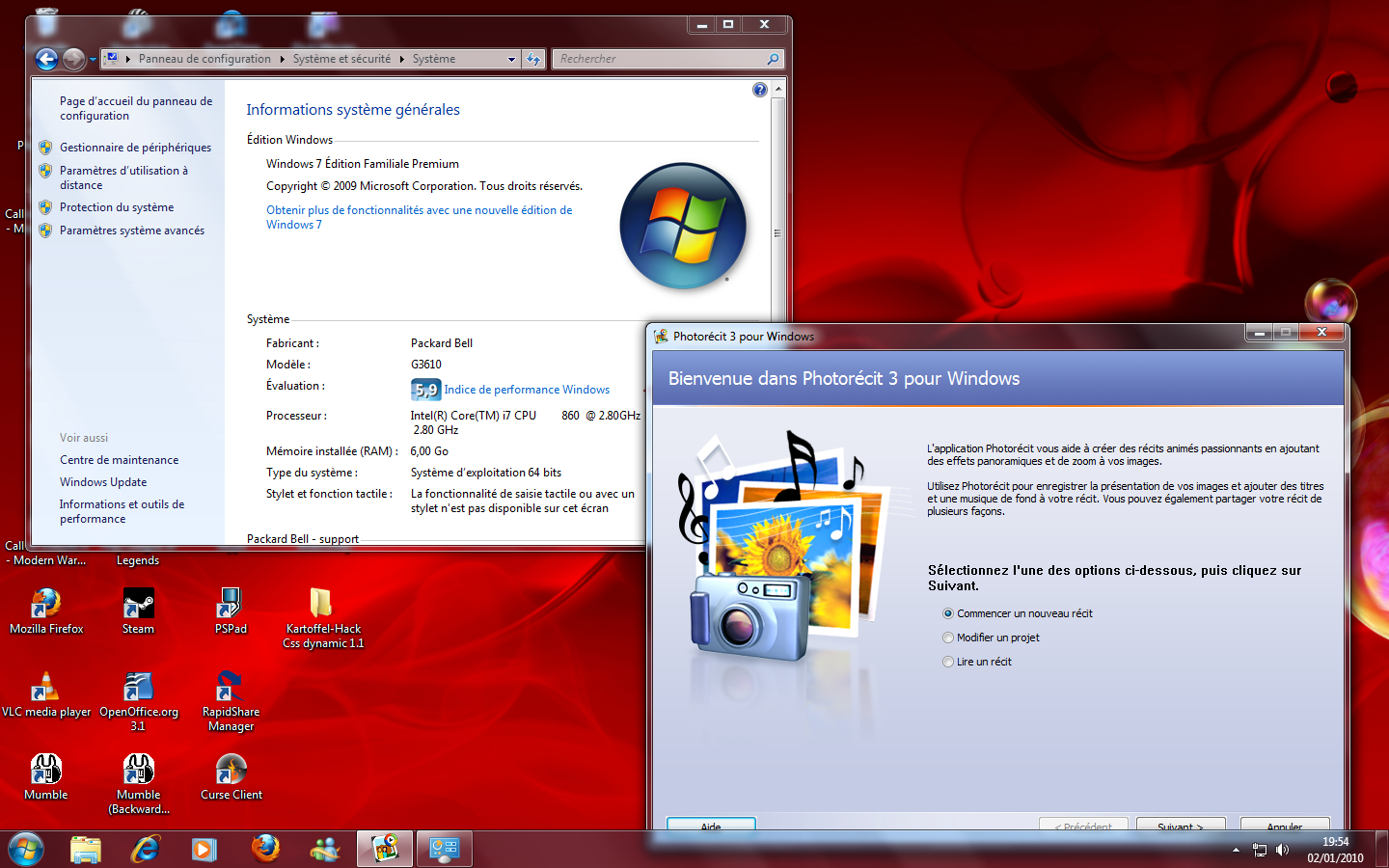Click the network tray icon
The height and width of the screenshot is (868, 1389).
click(1259, 850)
